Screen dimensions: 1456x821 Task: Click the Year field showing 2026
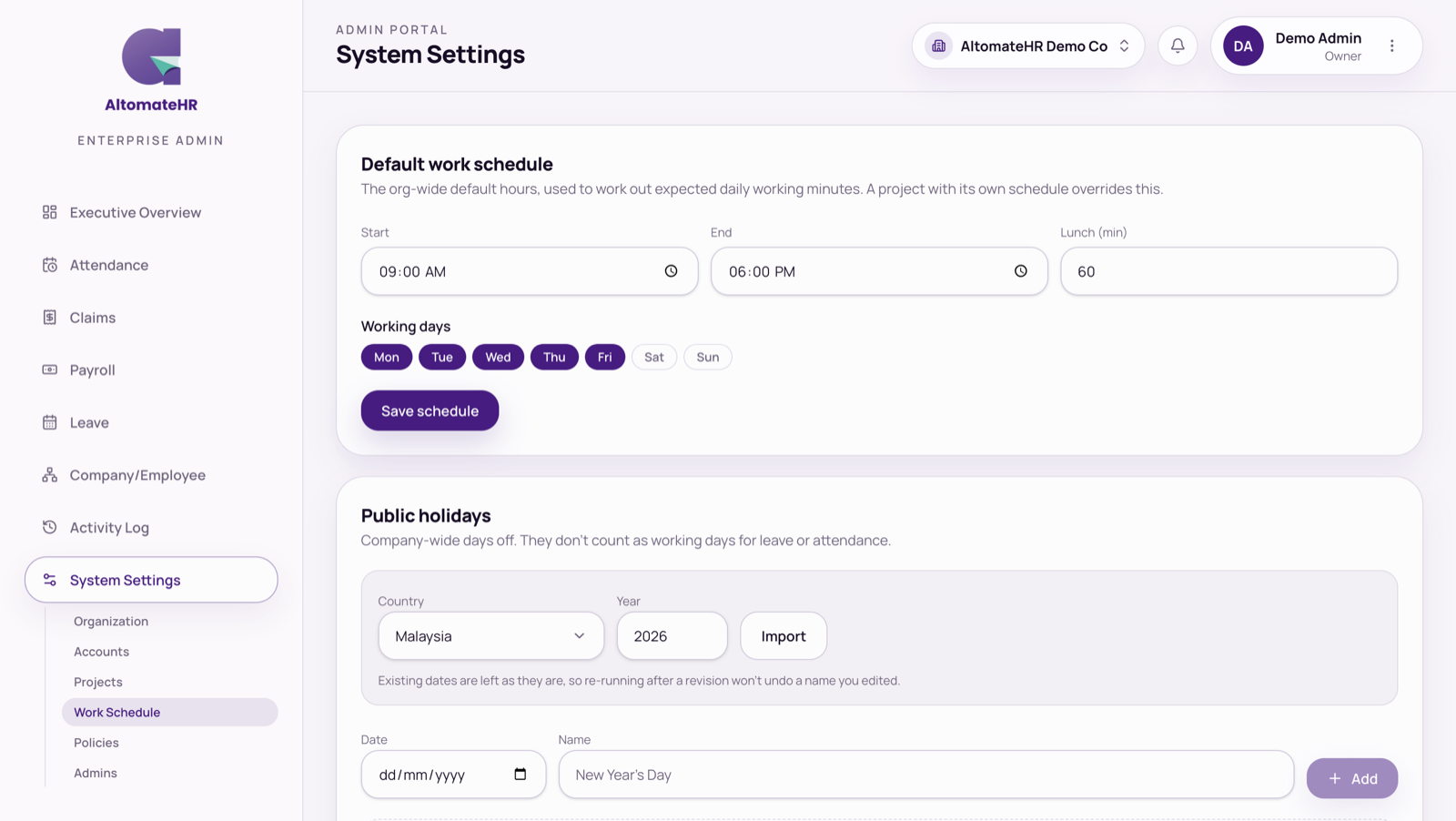click(x=672, y=636)
